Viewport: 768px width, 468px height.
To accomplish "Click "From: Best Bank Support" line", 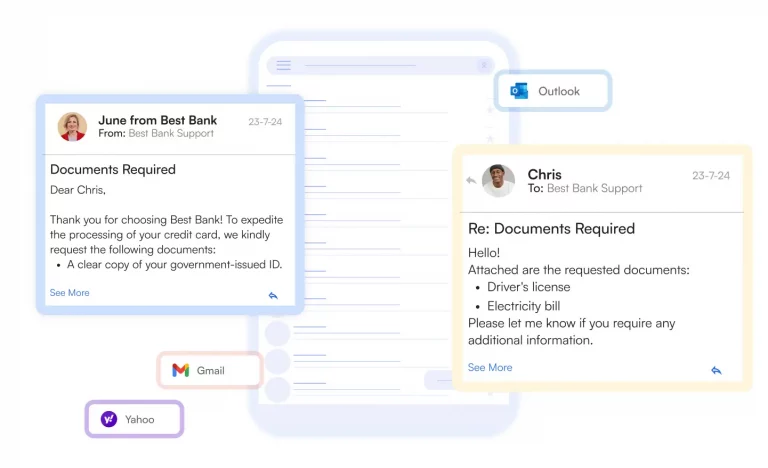I will [156, 133].
